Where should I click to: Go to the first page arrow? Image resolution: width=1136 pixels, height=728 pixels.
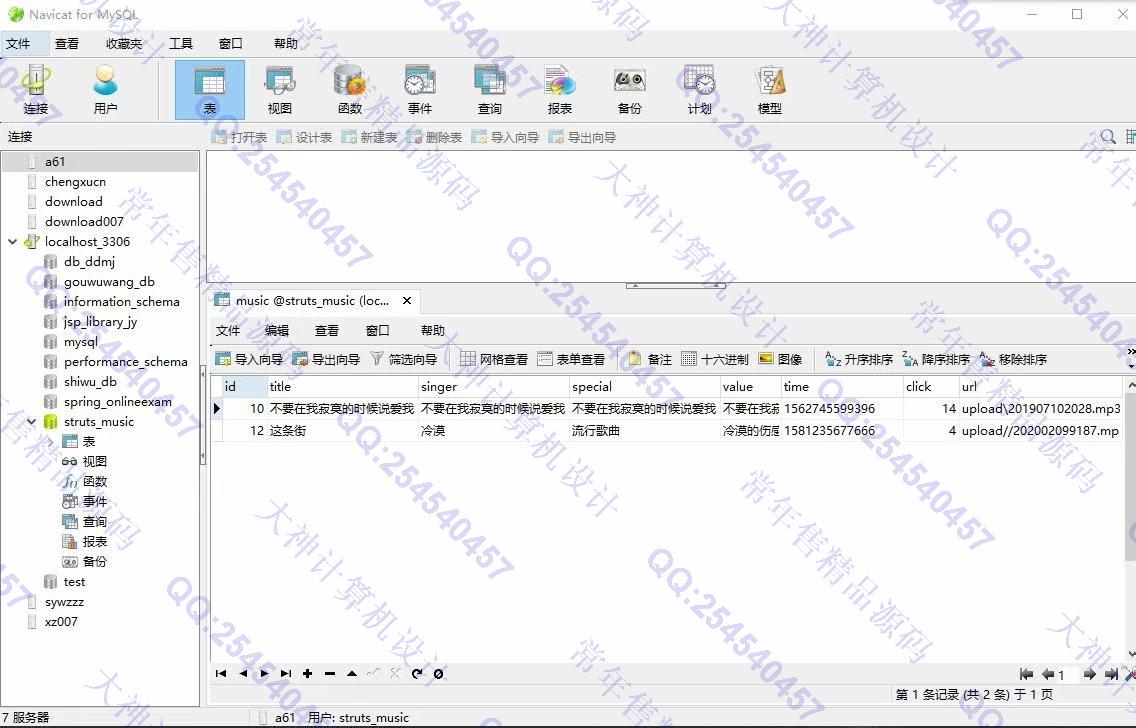point(1026,674)
